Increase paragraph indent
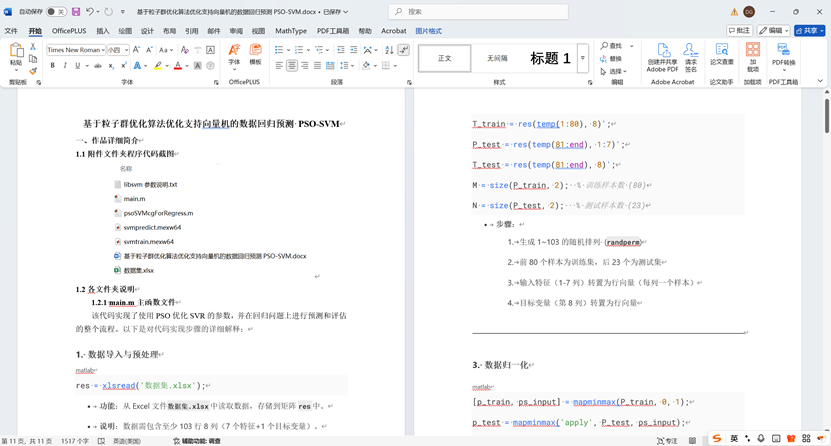 point(353,50)
